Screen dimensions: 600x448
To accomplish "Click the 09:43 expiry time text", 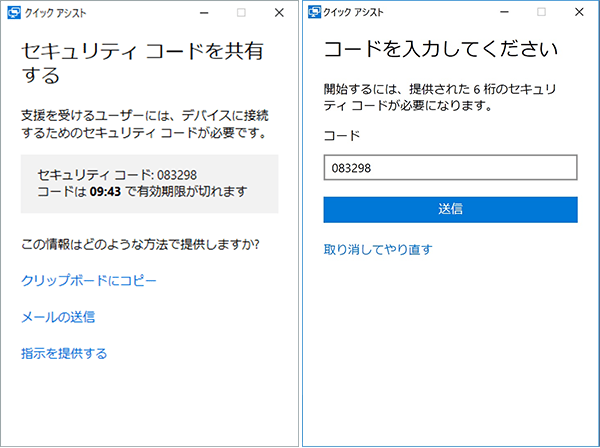I will click(x=105, y=191).
